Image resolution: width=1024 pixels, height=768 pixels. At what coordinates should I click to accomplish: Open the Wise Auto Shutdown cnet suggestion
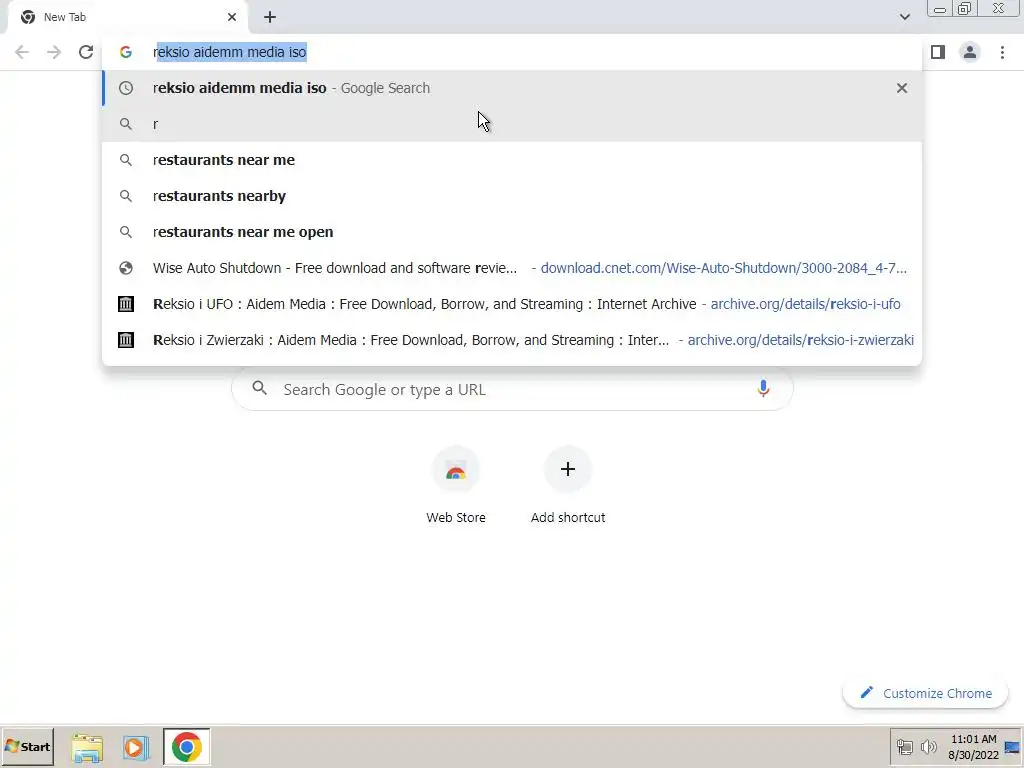click(x=512, y=268)
